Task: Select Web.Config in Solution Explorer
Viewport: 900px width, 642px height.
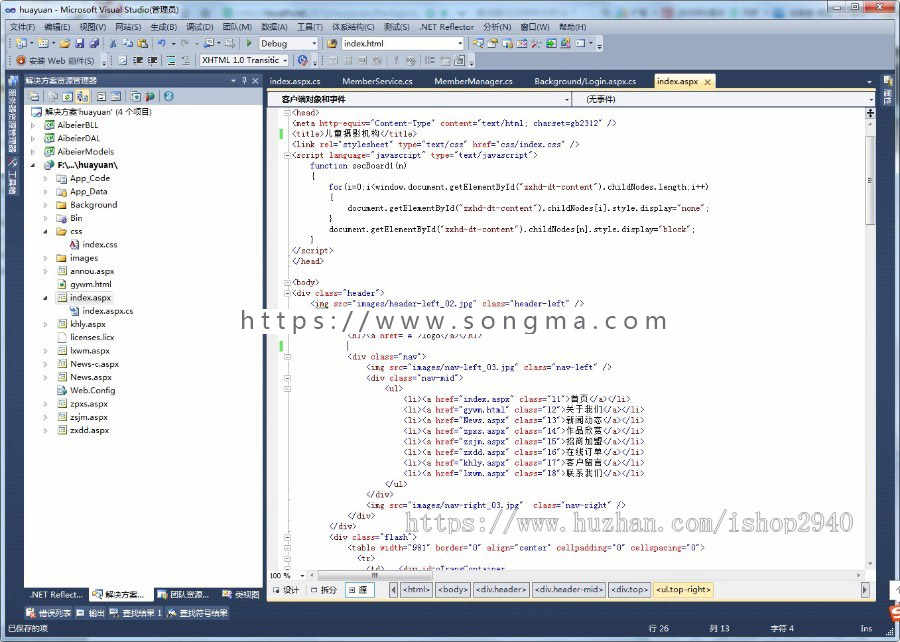Action: pos(92,391)
